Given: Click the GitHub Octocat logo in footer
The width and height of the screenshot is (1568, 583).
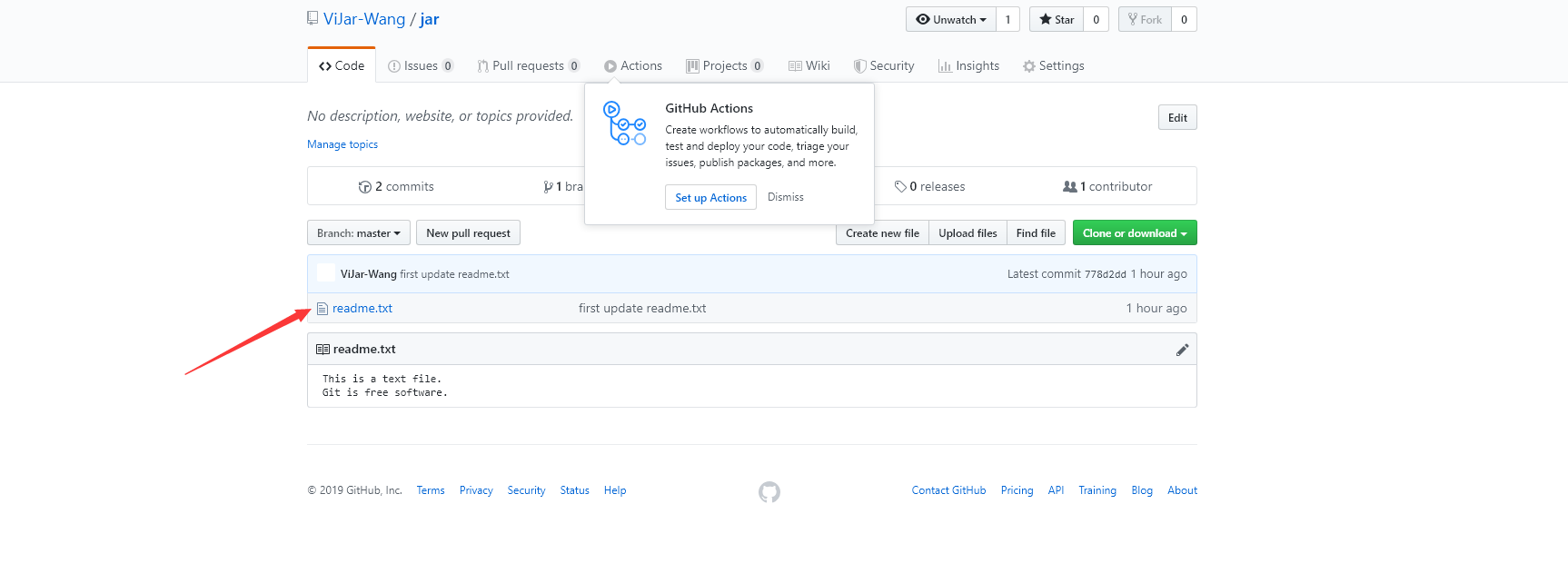Looking at the screenshot, I should point(769,492).
